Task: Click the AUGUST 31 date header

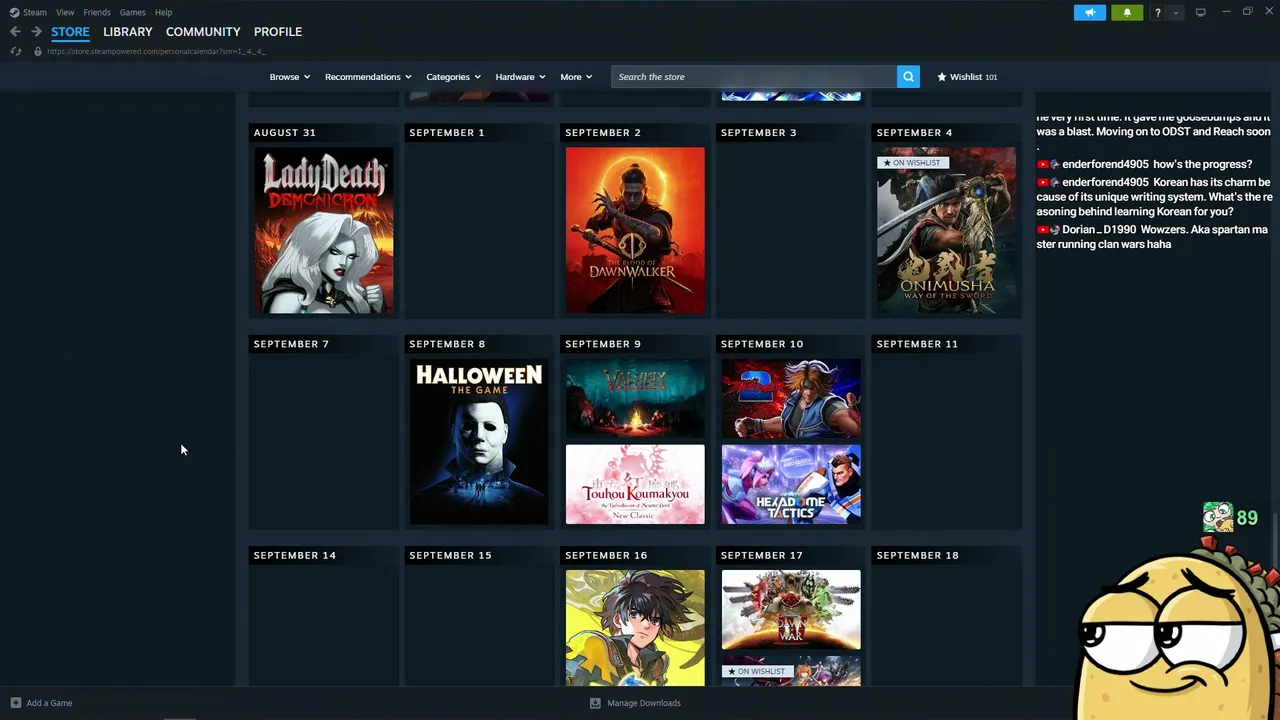Action: point(285,133)
